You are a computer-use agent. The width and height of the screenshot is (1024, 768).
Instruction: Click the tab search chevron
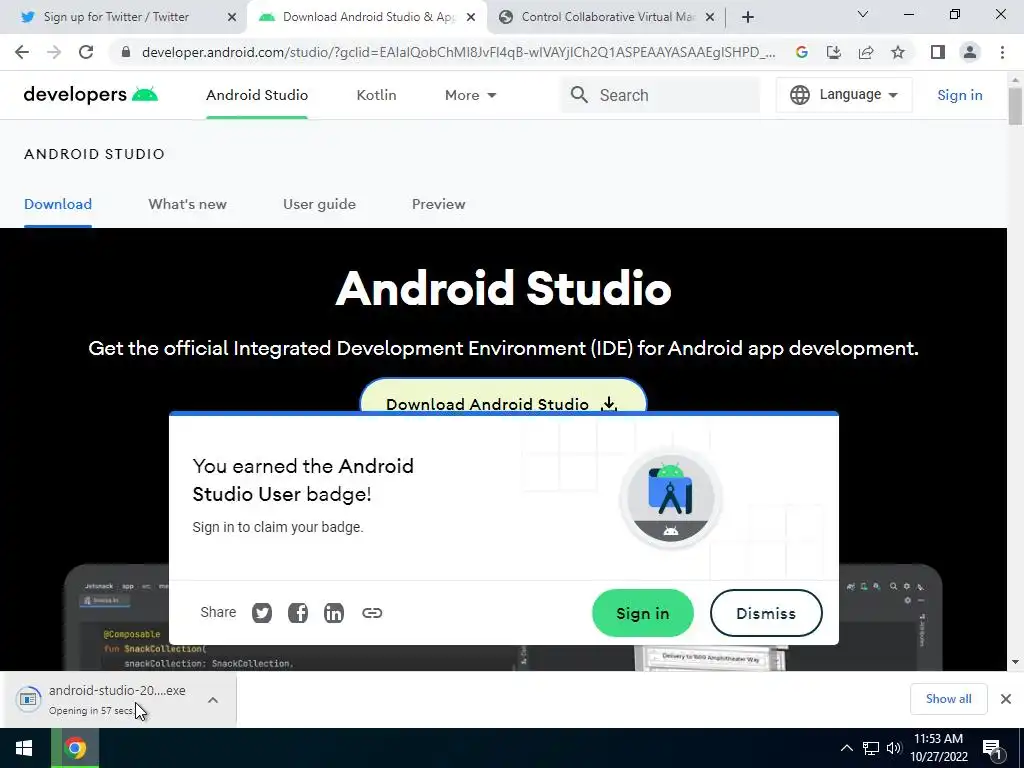[863, 14]
